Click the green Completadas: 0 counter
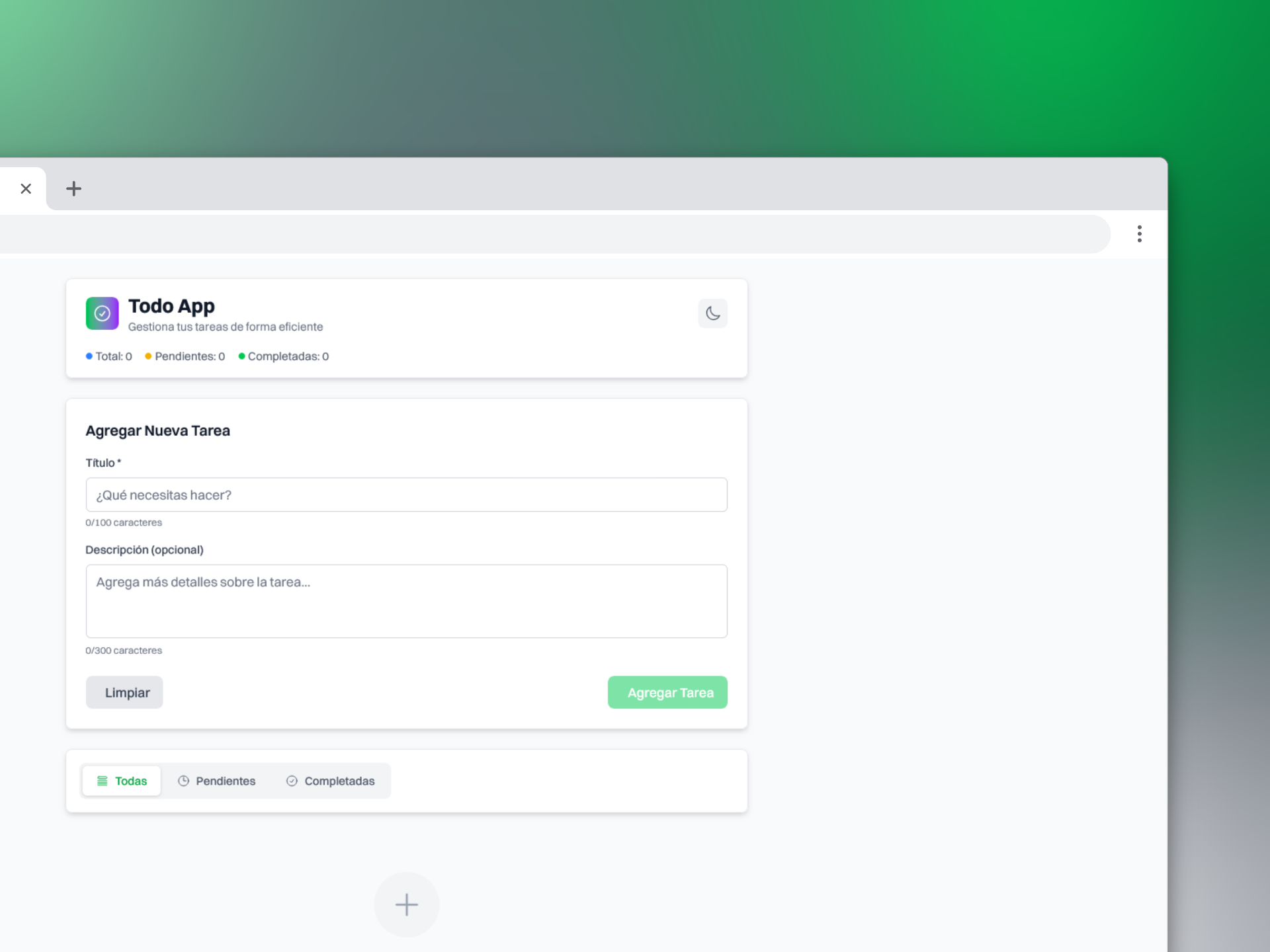This screenshot has height=952, width=1270. click(x=284, y=356)
